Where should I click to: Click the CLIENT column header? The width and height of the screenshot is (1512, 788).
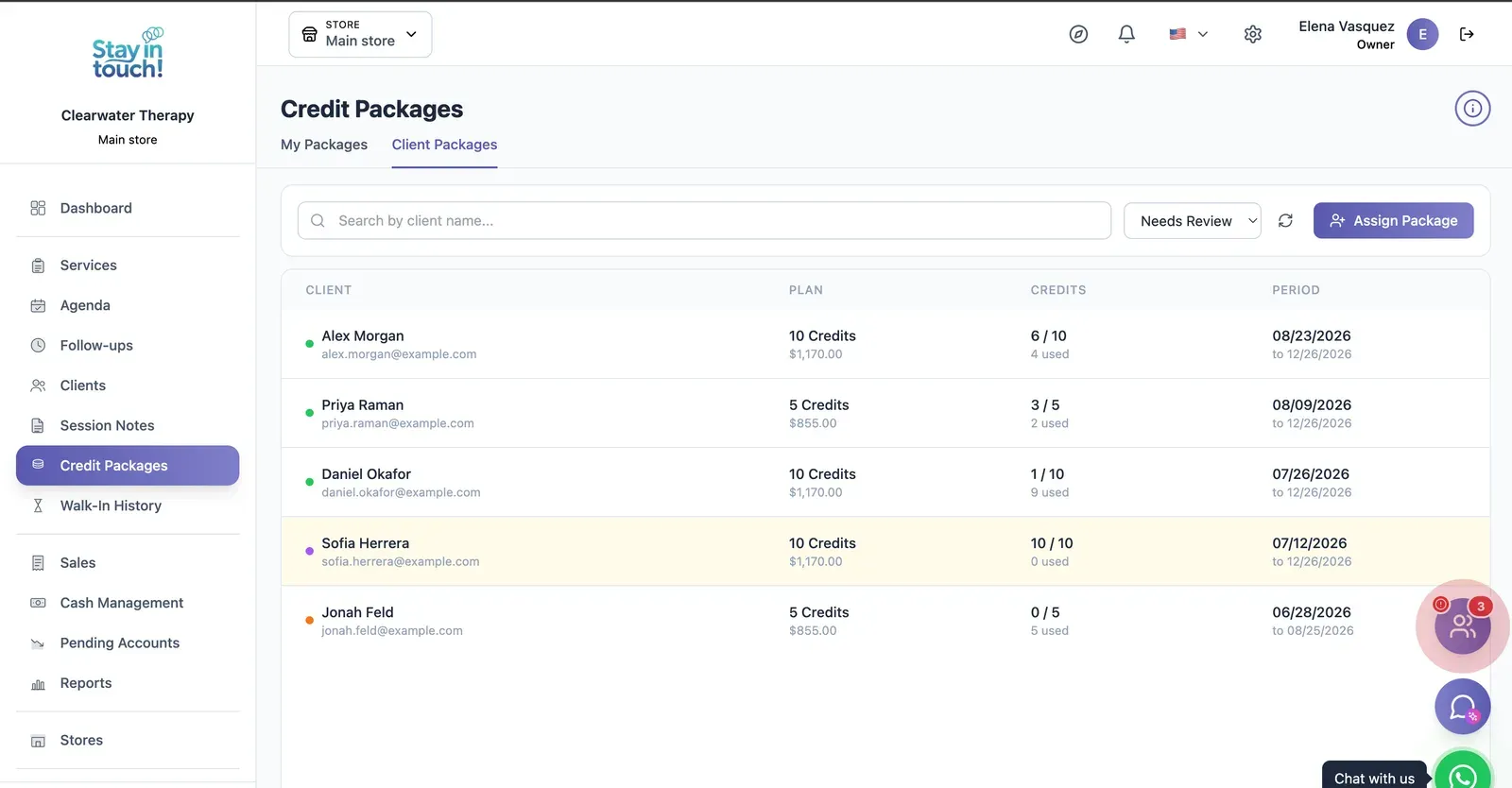[x=329, y=290]
